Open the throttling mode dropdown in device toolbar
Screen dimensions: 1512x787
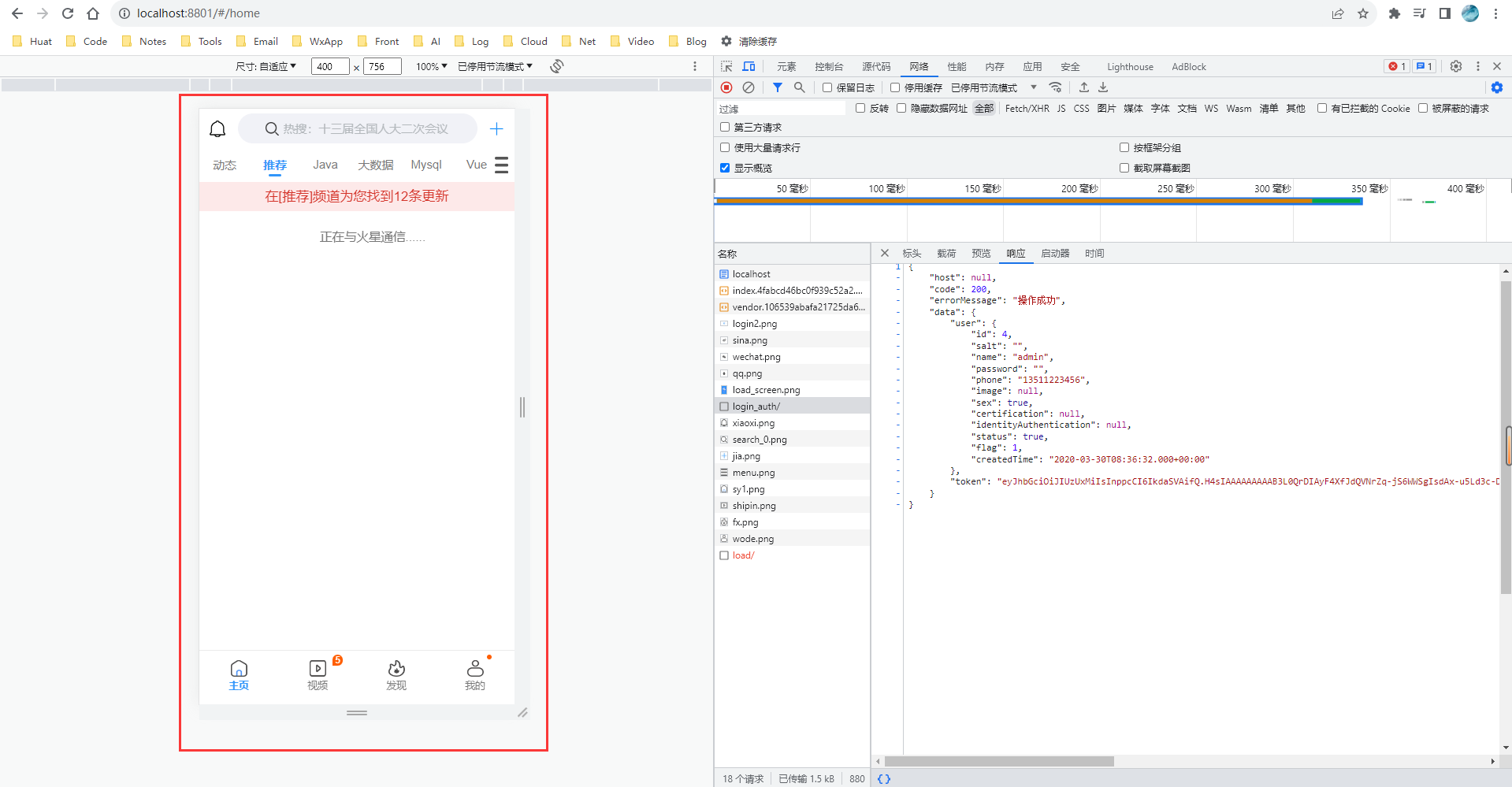(x=495, y=67)
